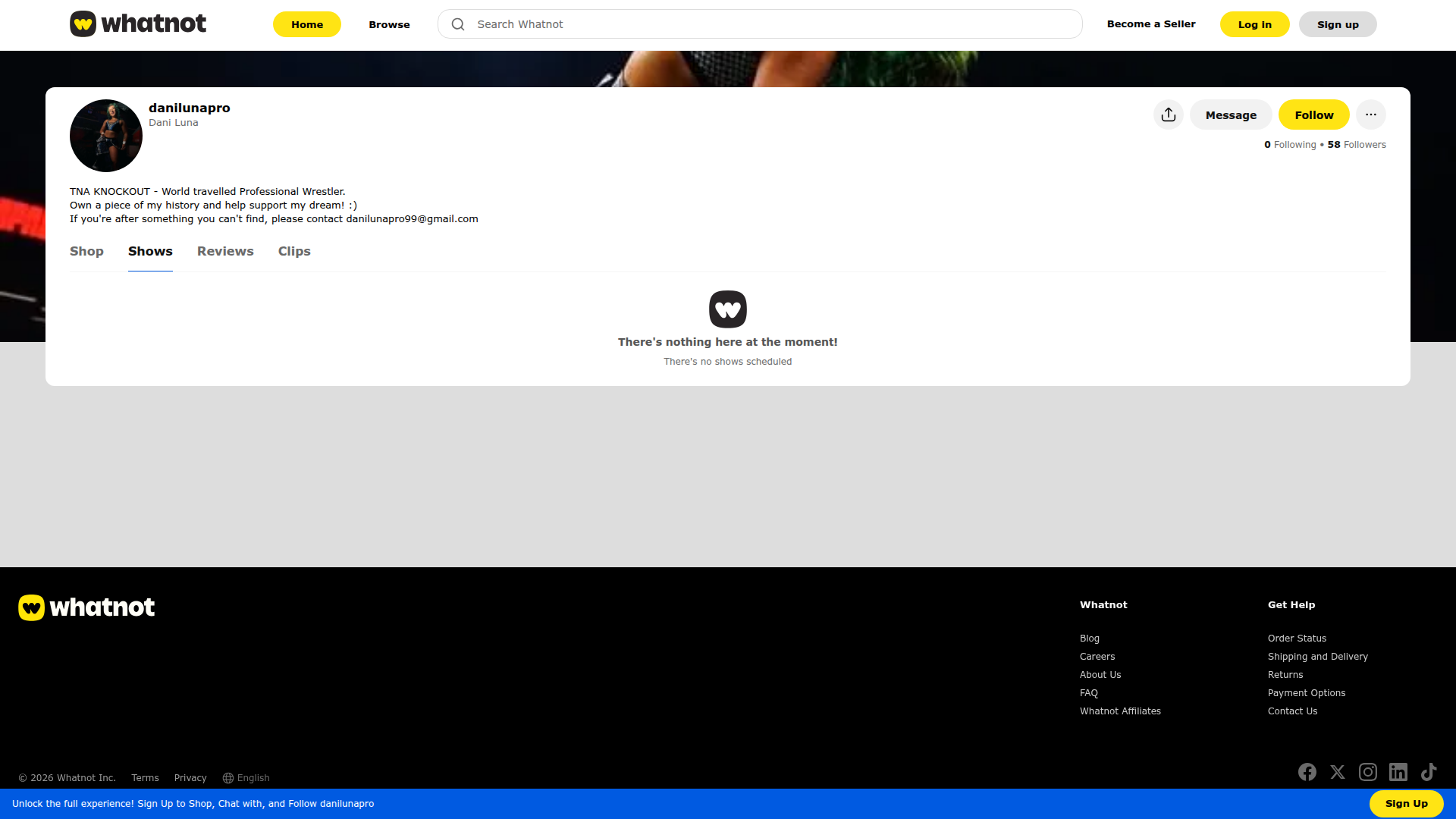Switch to the Clips tab
This screenshot has width=1456, height=819.
coord(294,251)
